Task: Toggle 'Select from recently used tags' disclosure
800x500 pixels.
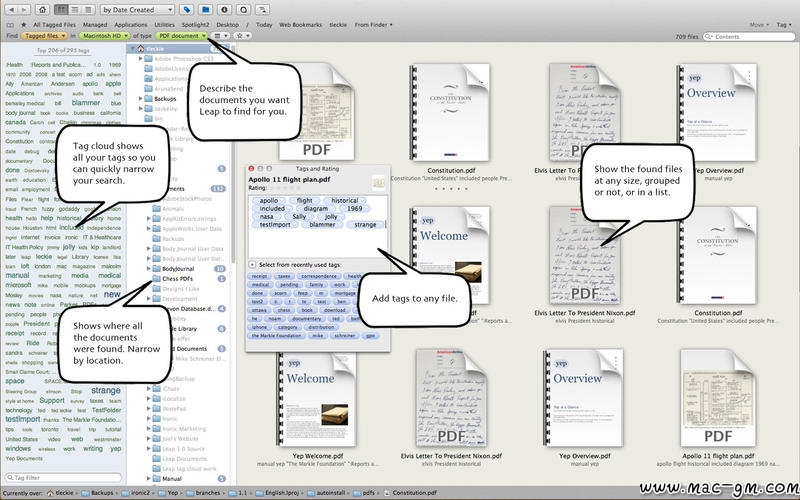Action: coord(252,265)
